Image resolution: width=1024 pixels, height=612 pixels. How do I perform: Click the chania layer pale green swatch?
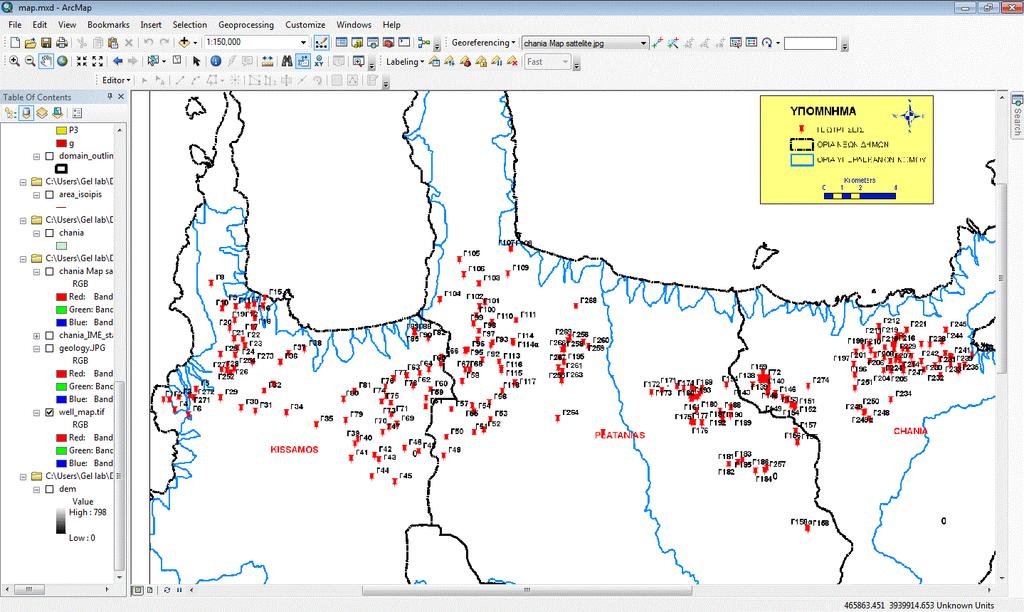pos(61,246)
